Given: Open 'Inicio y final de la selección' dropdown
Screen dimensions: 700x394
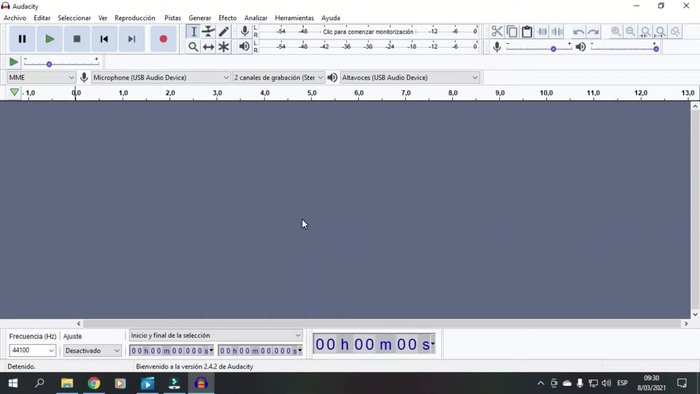Looking at the screenshot, I should click(x=216, y=335).
